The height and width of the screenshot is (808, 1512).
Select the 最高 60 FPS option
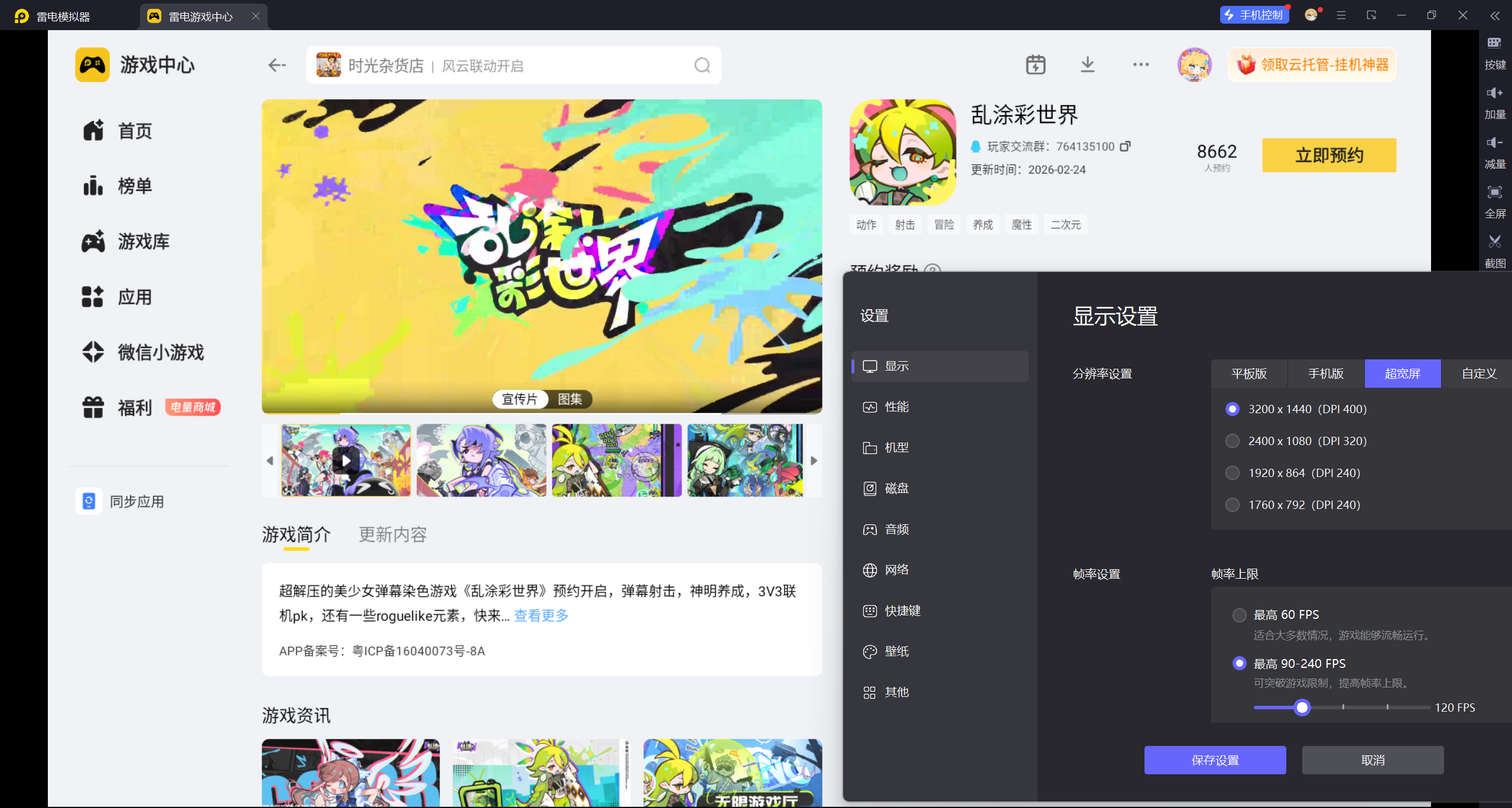(1240, 615)
